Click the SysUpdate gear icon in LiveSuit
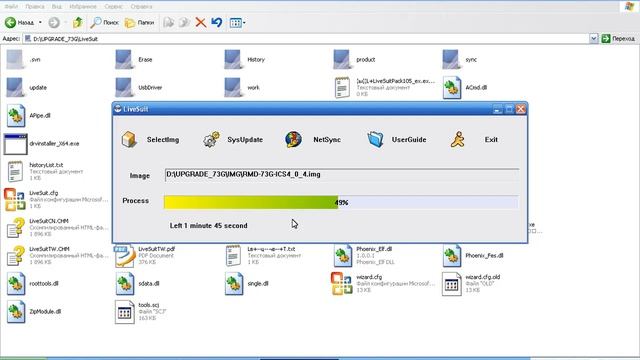Viewport: 640px width, 360px height. click(211, 140)
